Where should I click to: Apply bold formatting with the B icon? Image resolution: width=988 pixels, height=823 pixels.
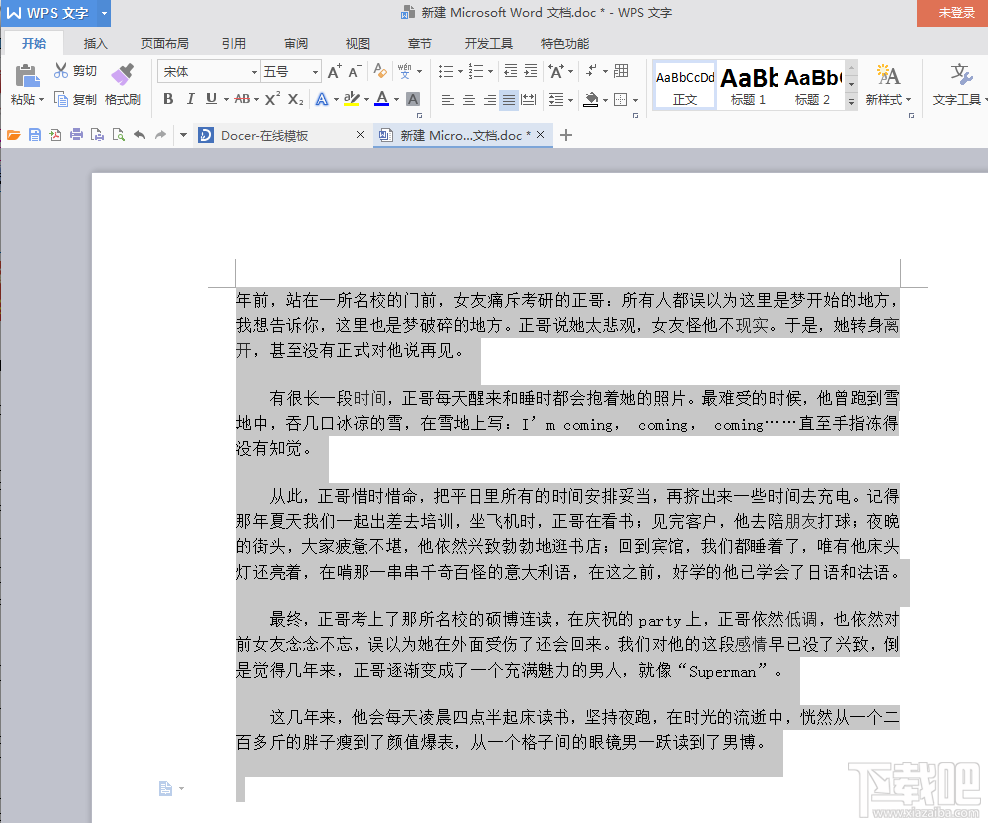[168, 99]
